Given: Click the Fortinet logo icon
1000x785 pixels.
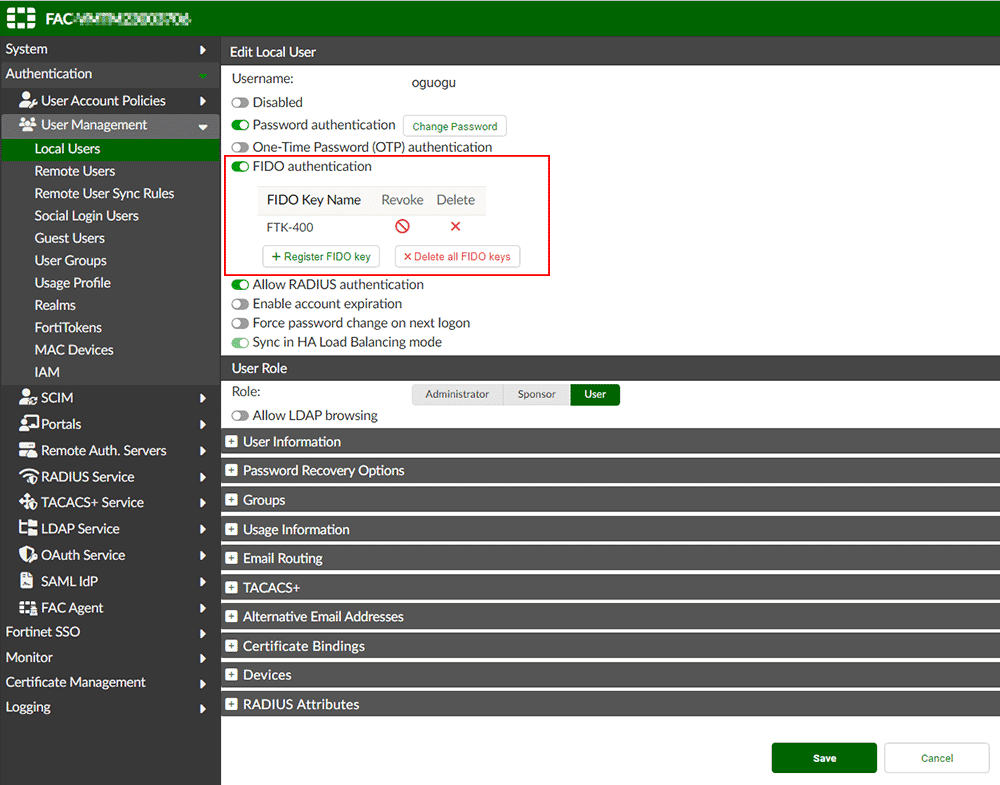Looking at the screenshot, I should pos(21,18).
